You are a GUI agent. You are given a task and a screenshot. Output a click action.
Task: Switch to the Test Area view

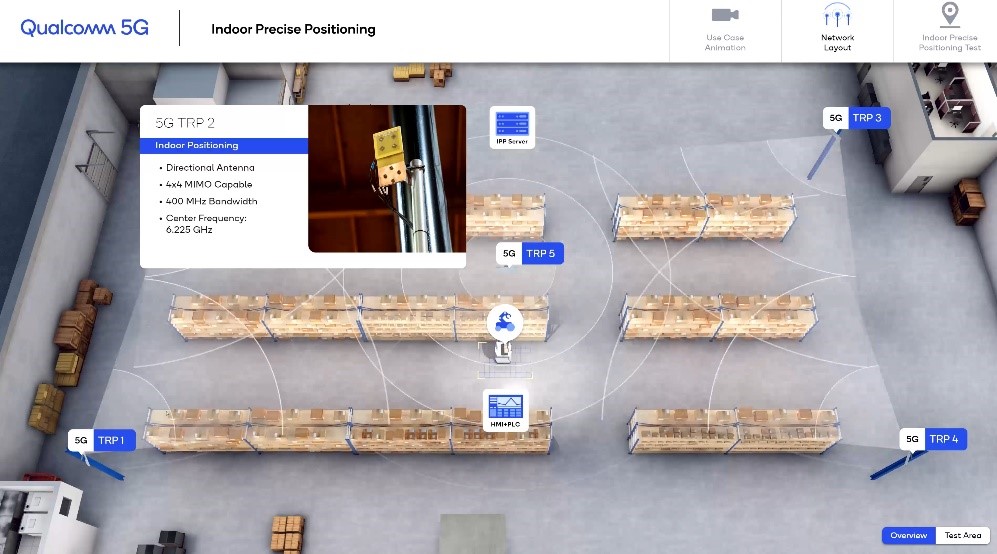tap(963, 536)
